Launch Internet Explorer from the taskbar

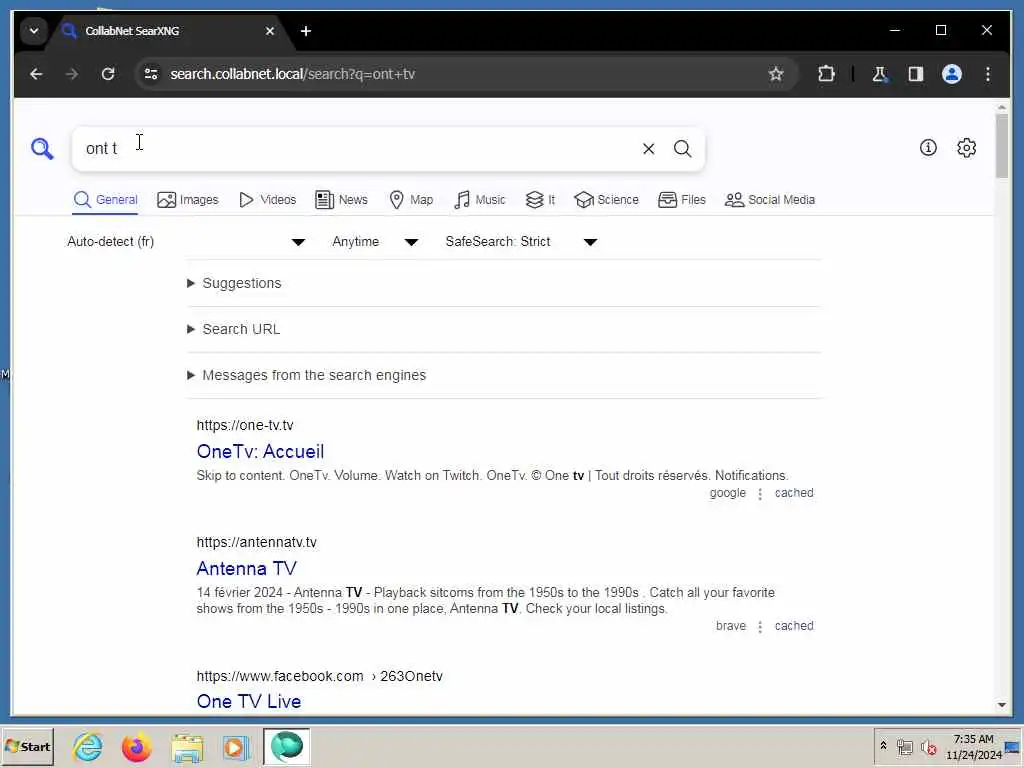pyautogui.click(x=88, y=747)
